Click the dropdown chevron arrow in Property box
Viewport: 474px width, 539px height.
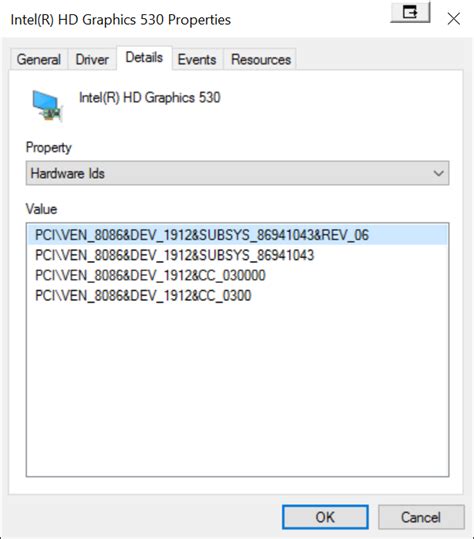coord(438,173)
